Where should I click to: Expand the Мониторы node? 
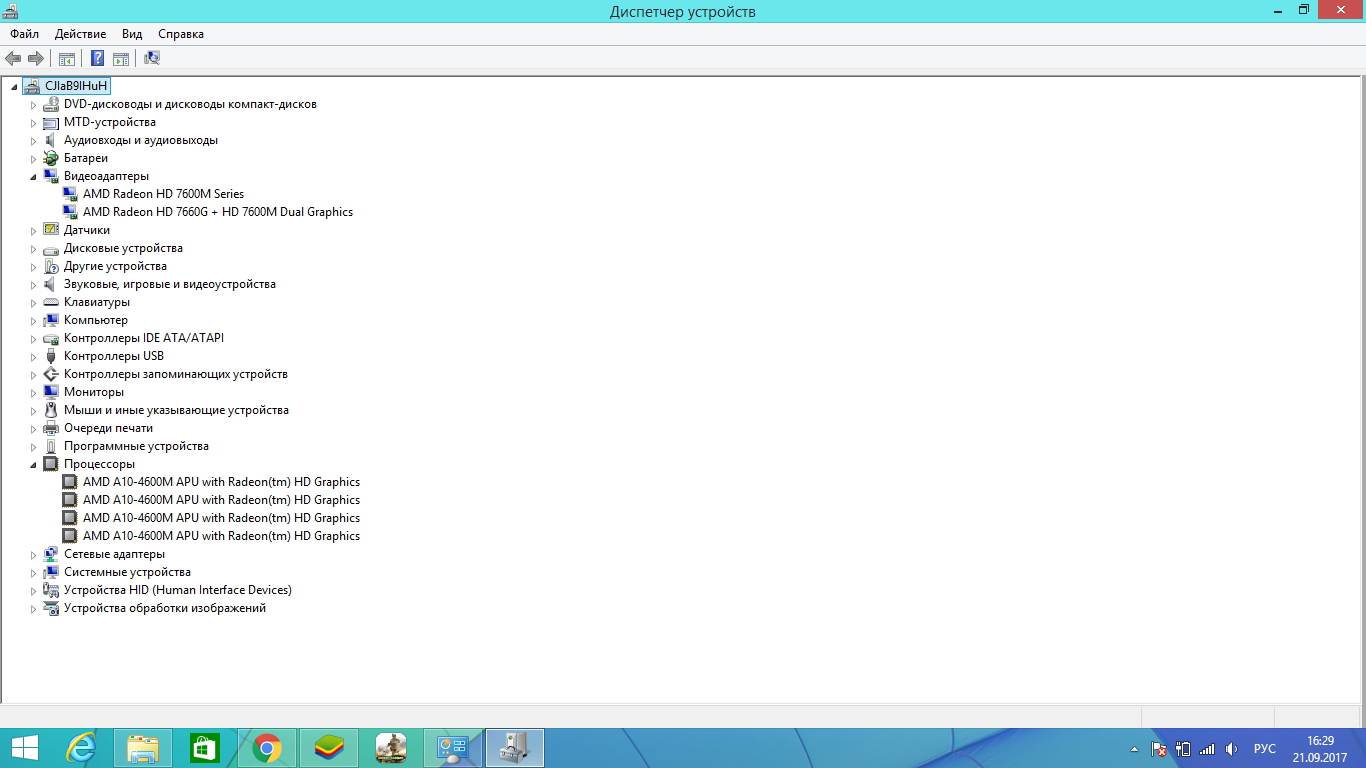click(x=33, y=393)
